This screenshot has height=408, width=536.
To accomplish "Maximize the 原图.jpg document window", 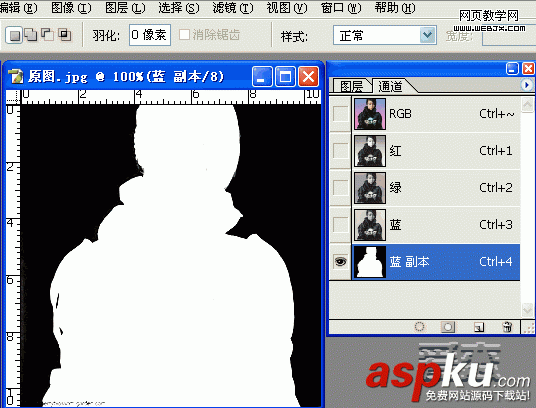I will click(285, 77).
